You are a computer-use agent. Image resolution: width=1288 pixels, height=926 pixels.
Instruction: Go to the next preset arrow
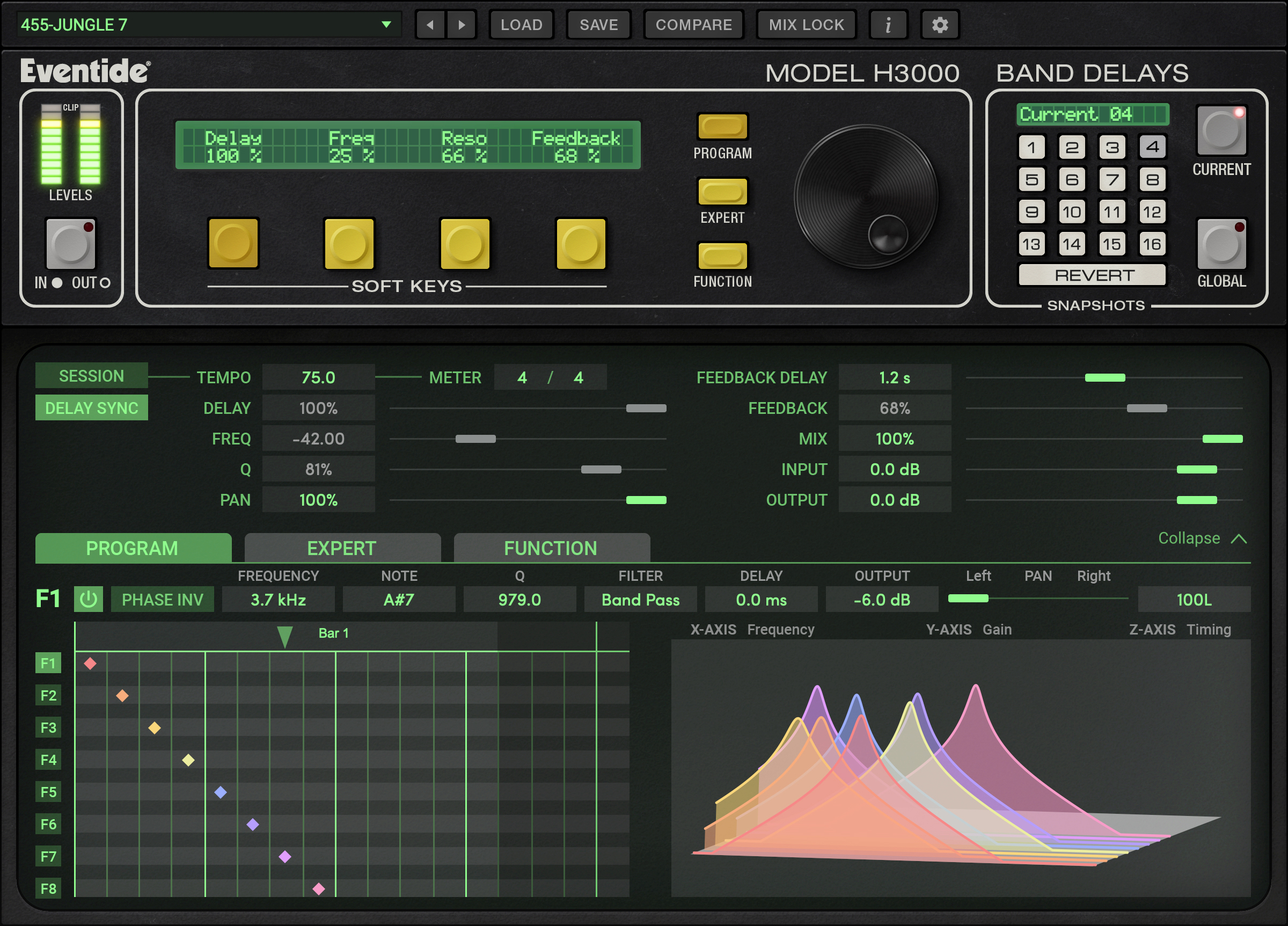[461, 25]
